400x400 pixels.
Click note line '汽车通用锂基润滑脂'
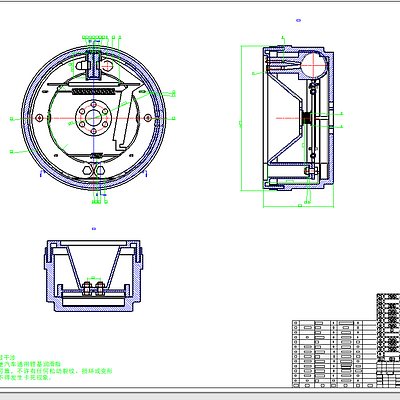coord(33,364)
